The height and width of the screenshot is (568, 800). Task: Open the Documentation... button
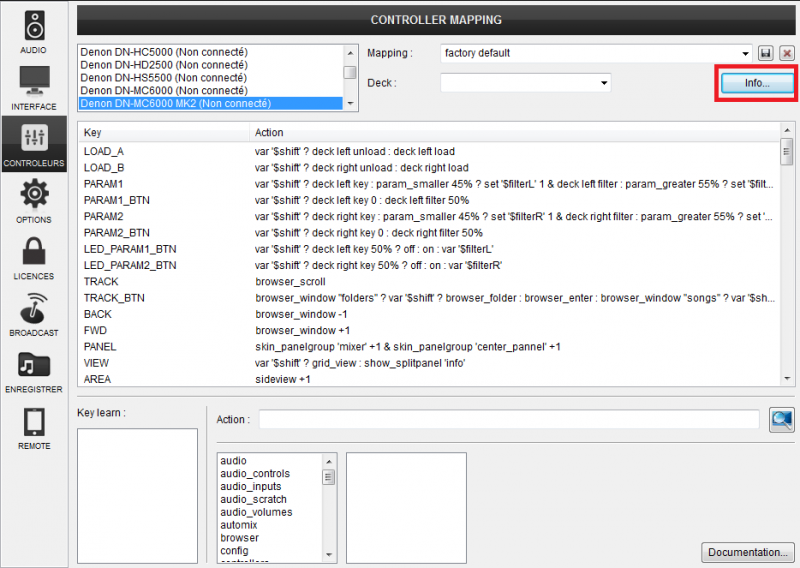pos(748,552)
